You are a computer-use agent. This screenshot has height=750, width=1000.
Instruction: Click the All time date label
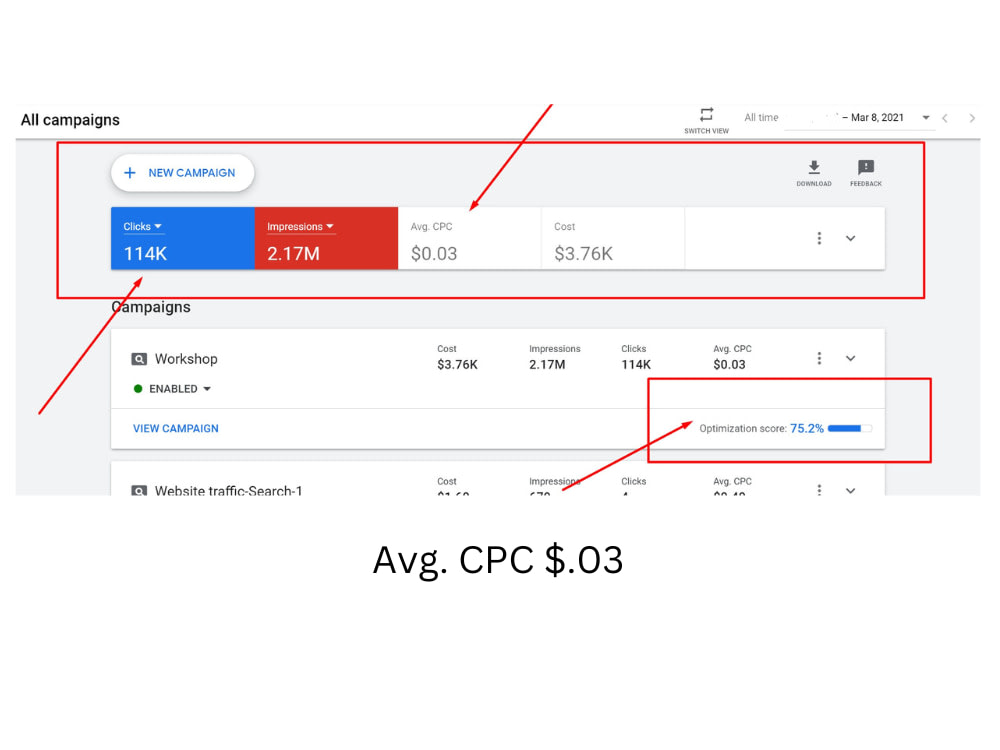click(x=761, y=117)
